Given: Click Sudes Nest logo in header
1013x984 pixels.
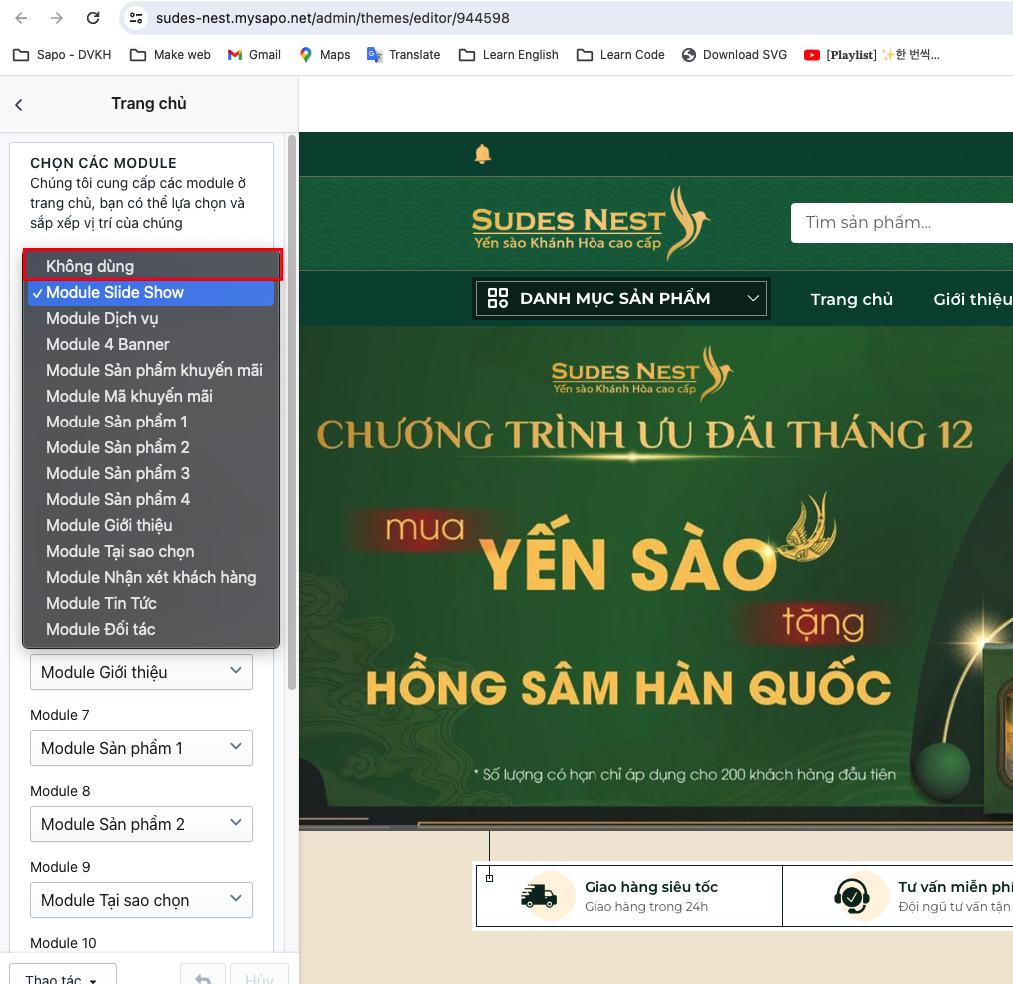Looking at the screenshot, I should [x=590, y=224].
